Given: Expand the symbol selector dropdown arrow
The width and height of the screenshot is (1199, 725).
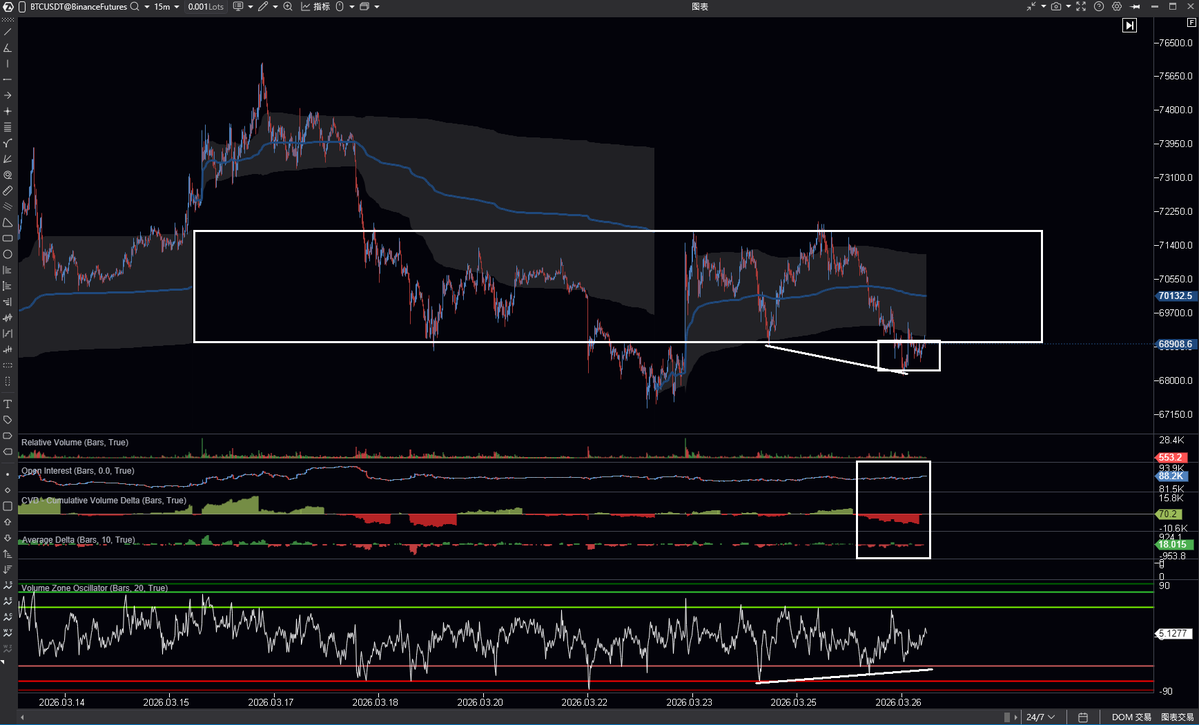Looking at the screenshot, I should click(145, 7).
